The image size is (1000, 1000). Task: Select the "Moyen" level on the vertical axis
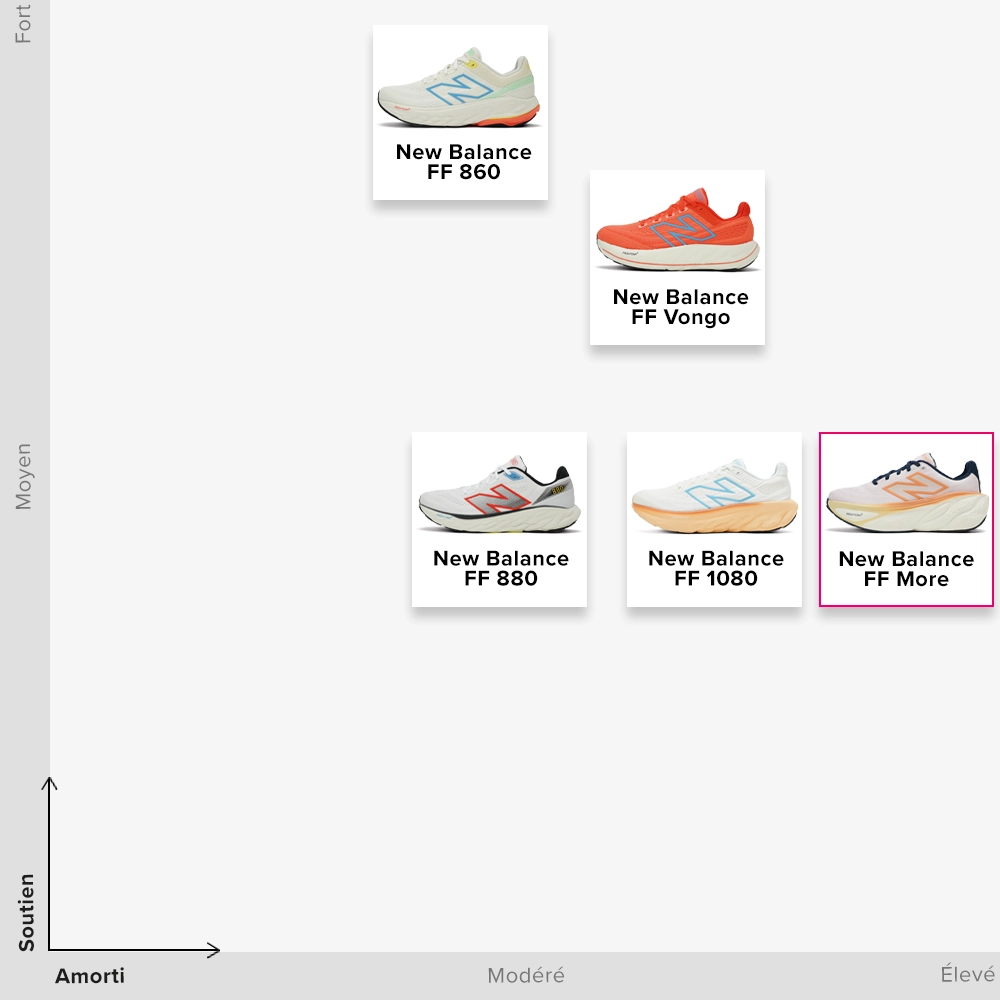(x=24, y=477)
